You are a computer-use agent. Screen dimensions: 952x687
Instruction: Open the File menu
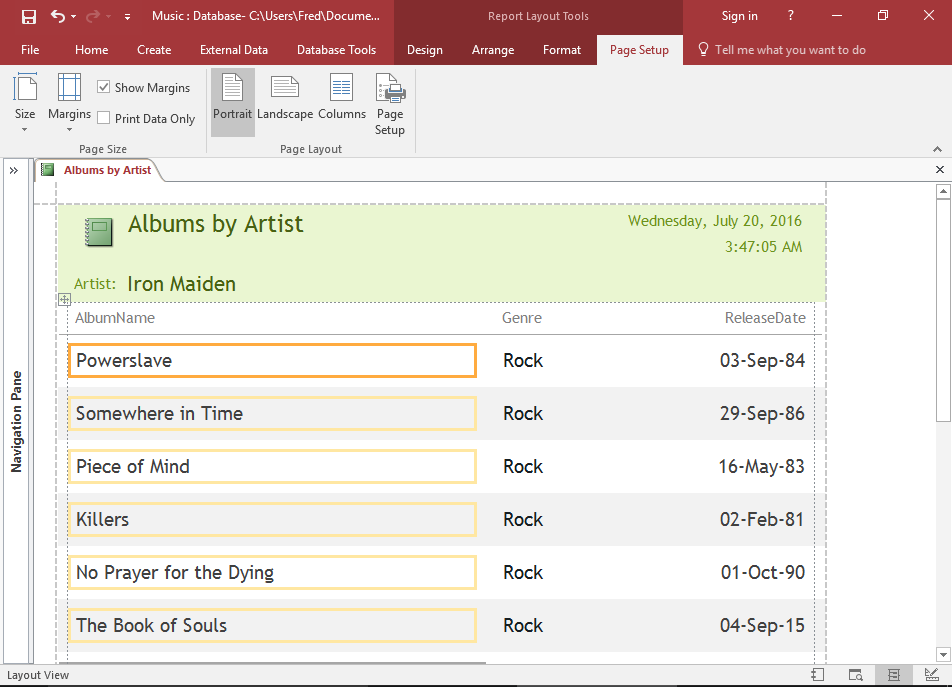pyautogui.click(x=30, y=50)
